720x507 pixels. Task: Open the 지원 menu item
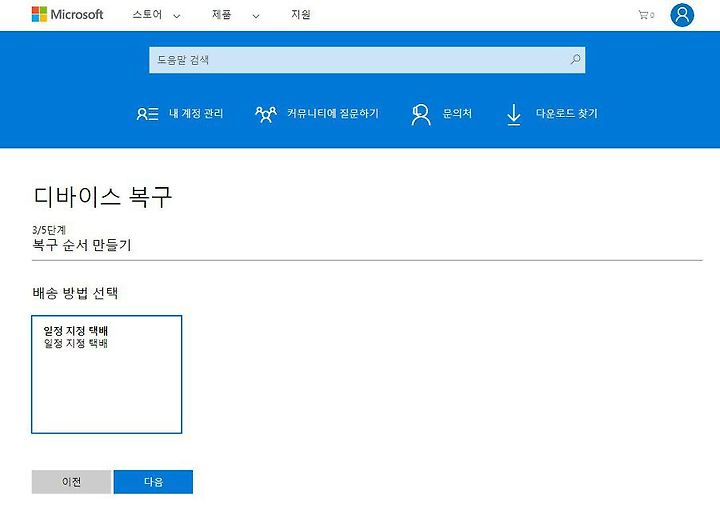(x=301, y=15)
